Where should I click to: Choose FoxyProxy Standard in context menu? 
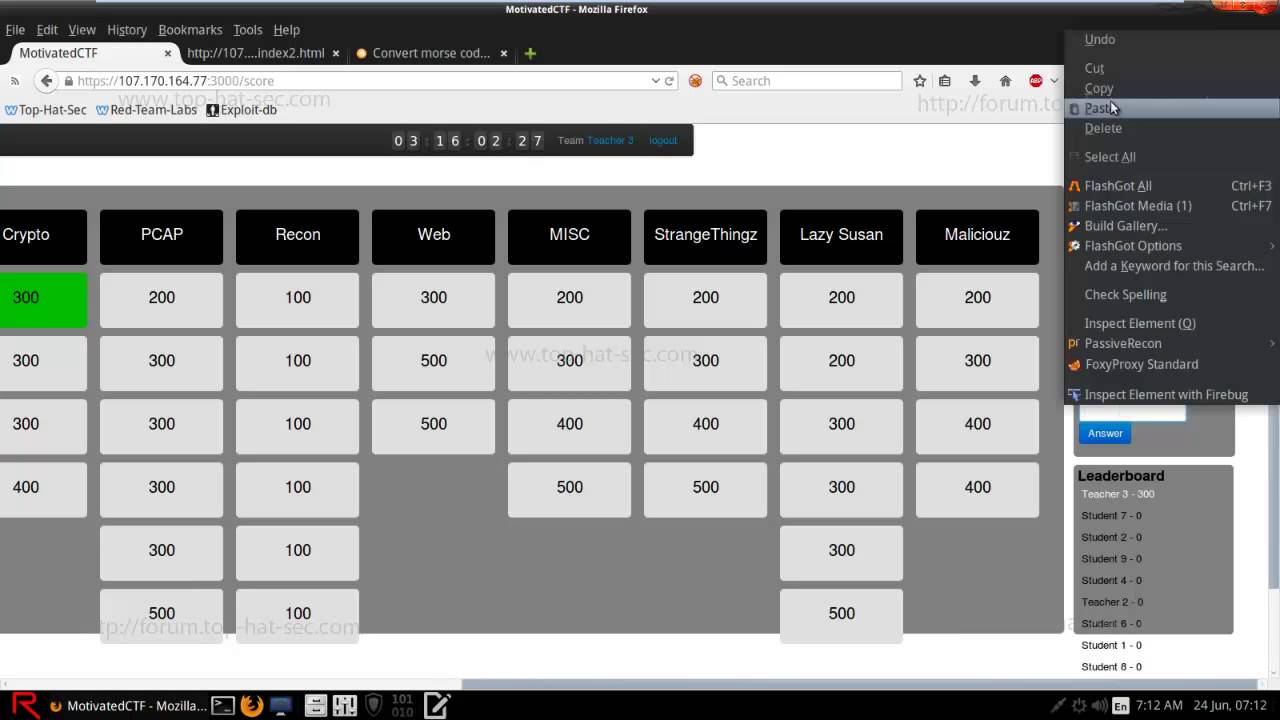click(1172, 364)
